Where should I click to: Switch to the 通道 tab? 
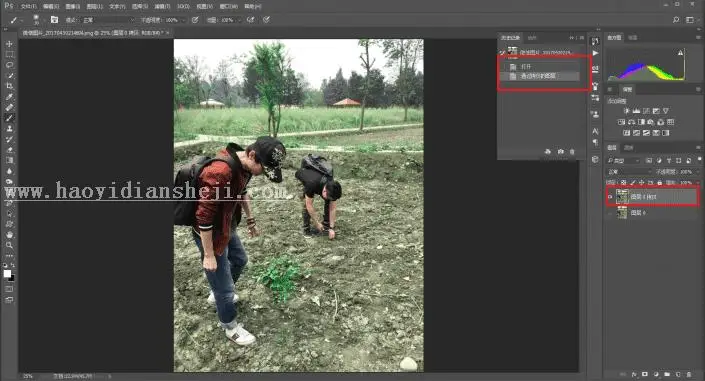[x=629, y=148]
